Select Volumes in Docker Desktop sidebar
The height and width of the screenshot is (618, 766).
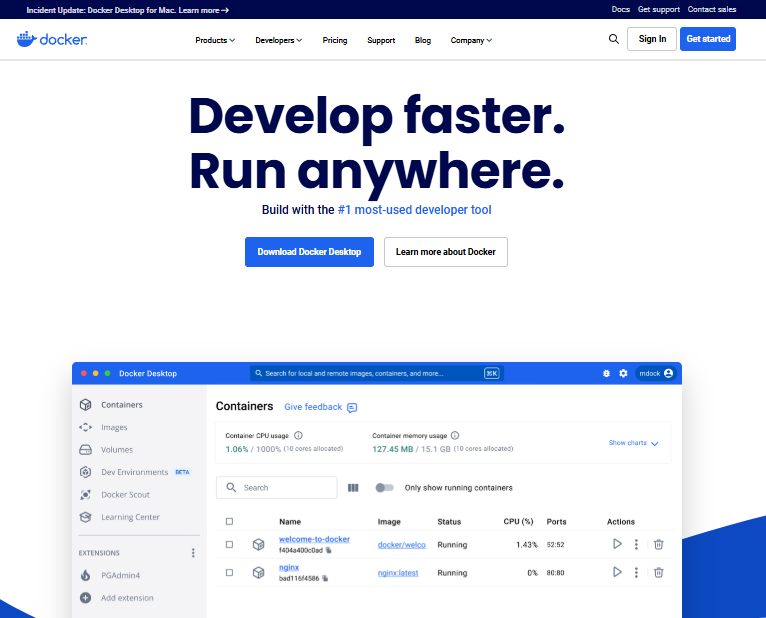[x=117, y=449]
